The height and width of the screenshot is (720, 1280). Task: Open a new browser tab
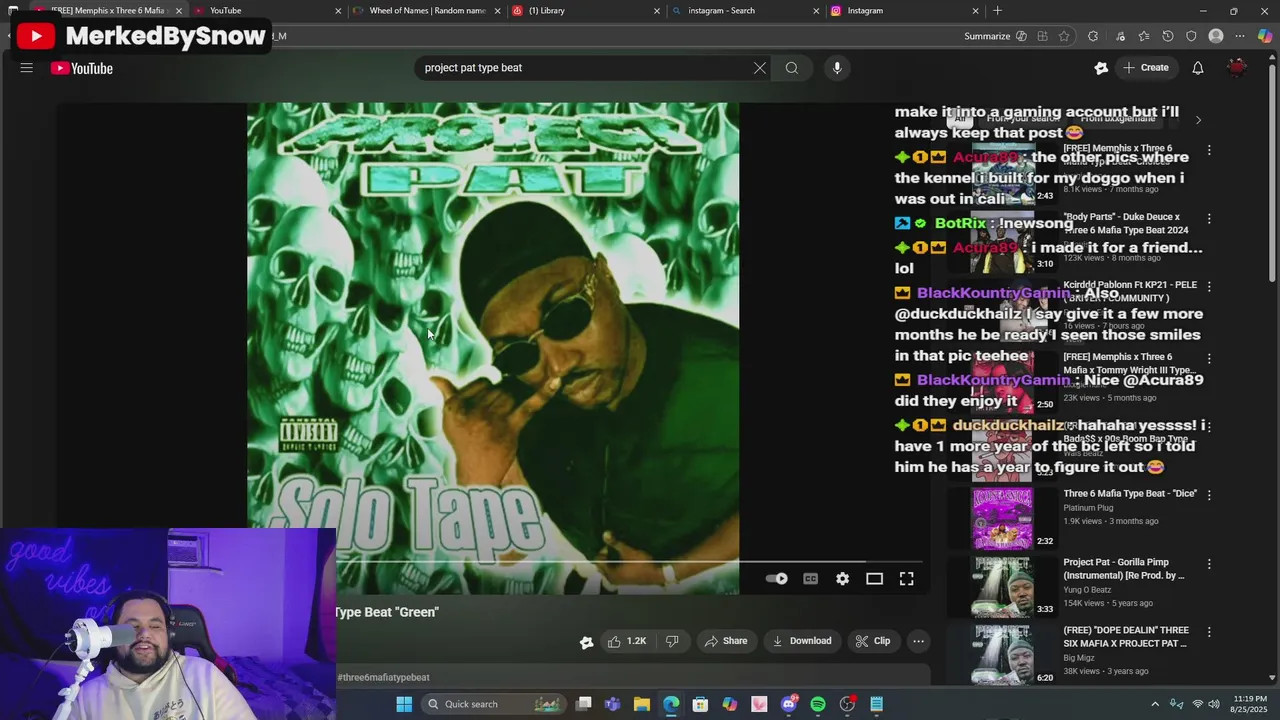tap(997, 10)
